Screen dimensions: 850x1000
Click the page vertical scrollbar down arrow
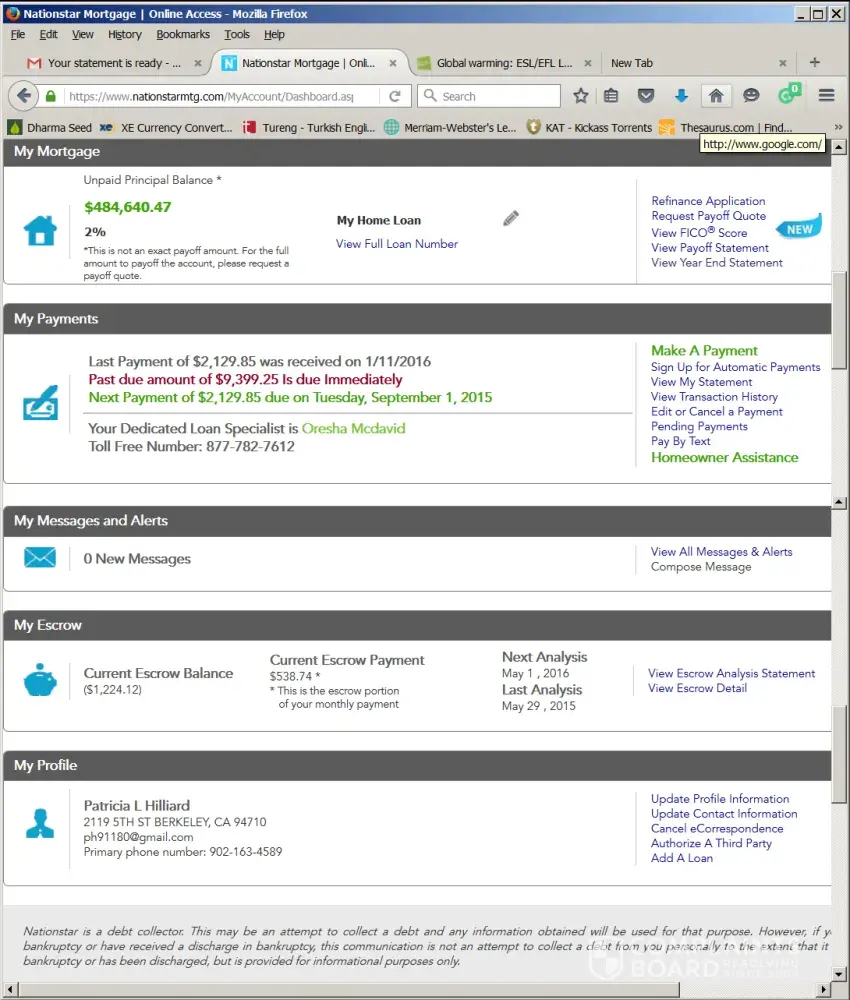(839, 974)
